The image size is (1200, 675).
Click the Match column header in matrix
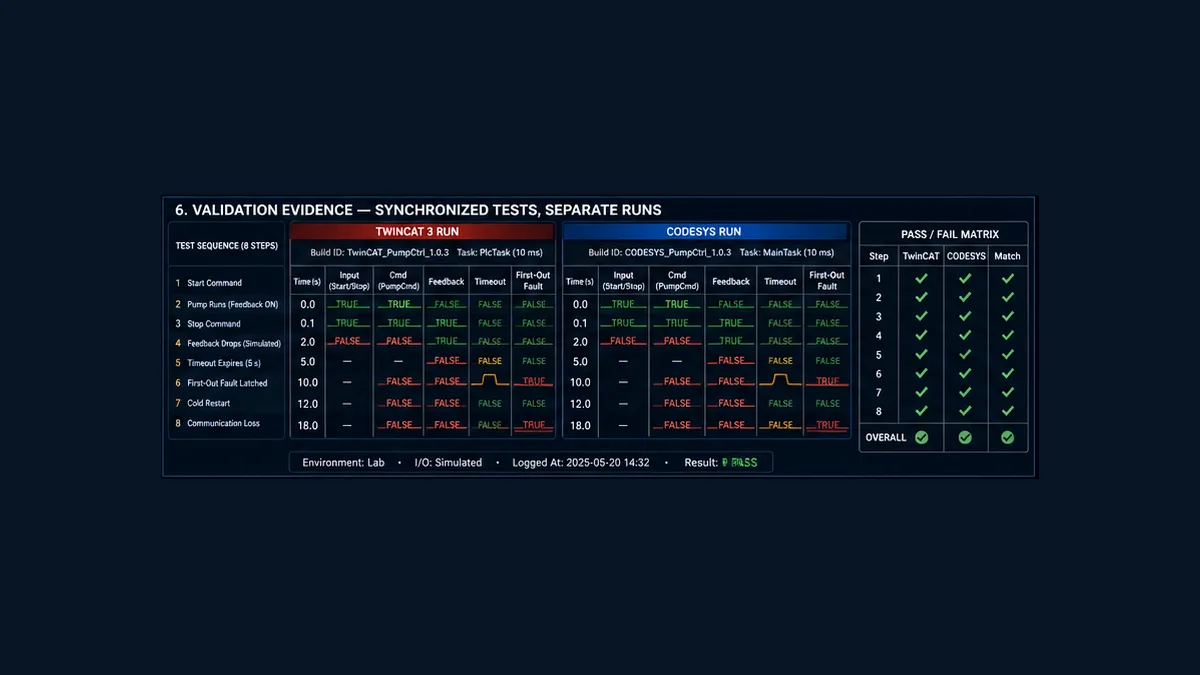[x=1007, y=256]
